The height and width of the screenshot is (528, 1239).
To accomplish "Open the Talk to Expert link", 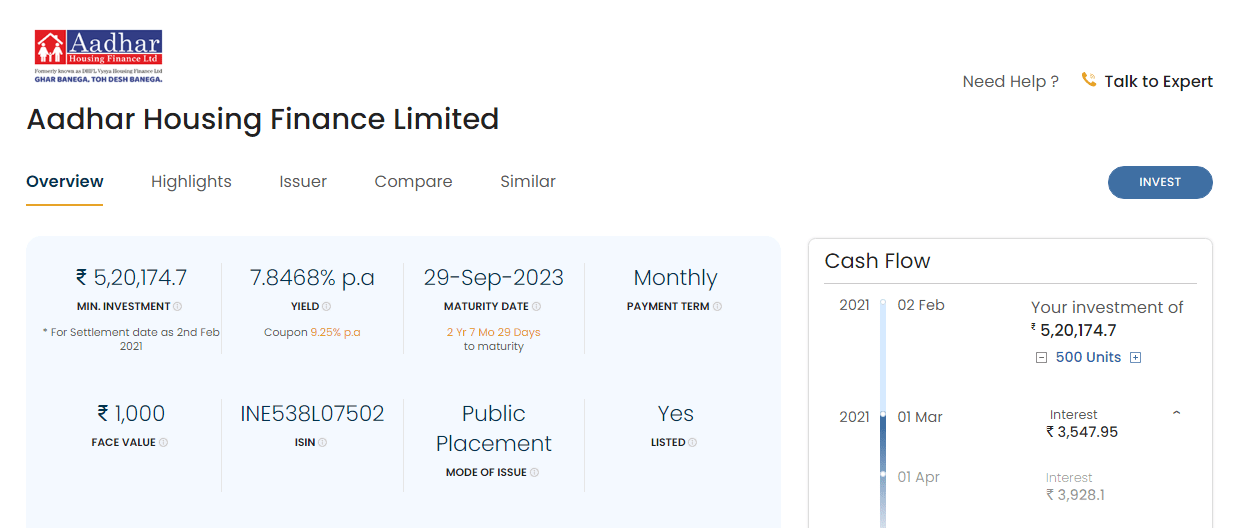I will pos(1158,81).
